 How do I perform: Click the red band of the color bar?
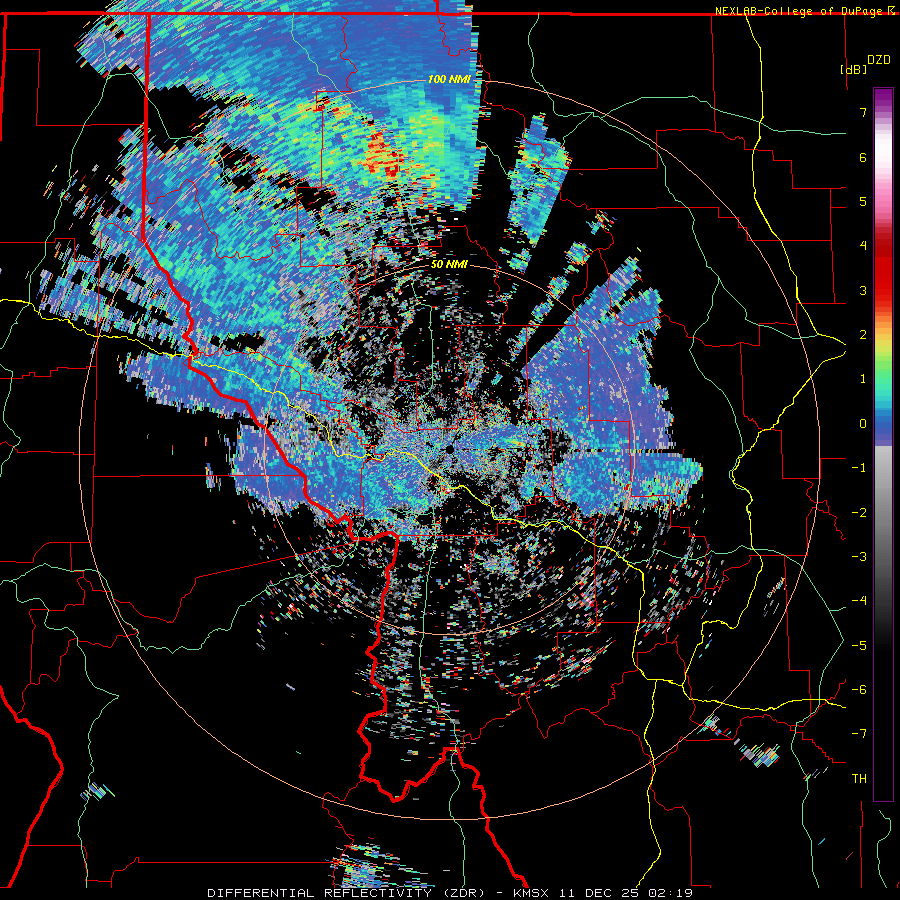(x=883, y=270)
